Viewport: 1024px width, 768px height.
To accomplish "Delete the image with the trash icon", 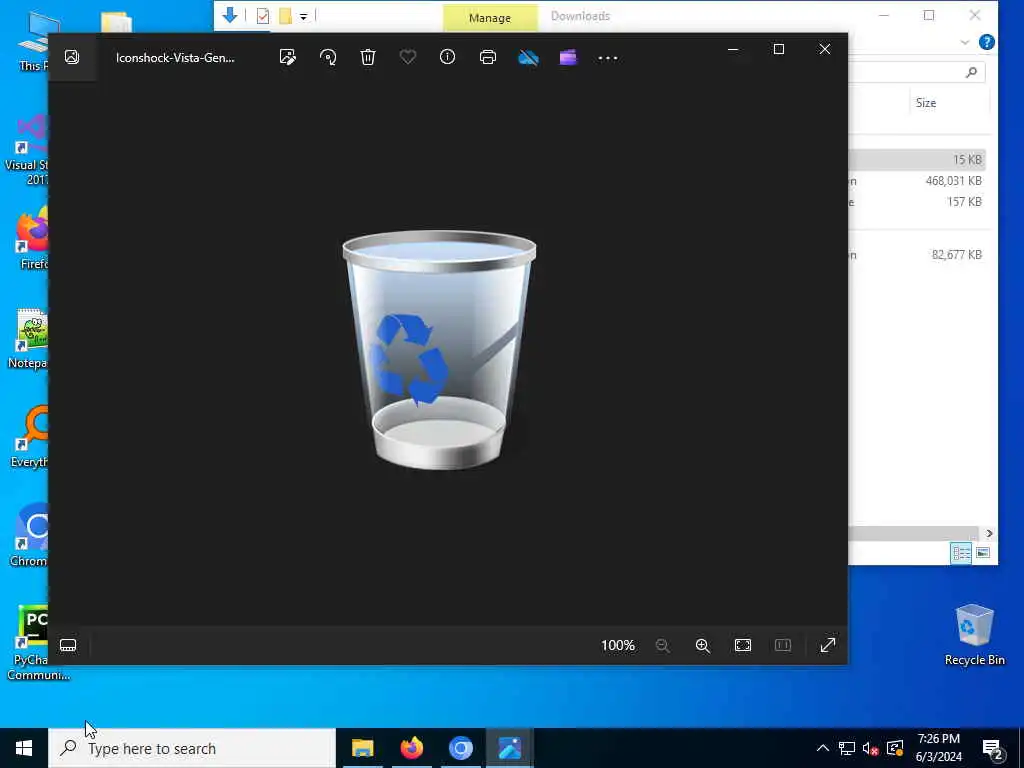I will click(x=368, y=57).
